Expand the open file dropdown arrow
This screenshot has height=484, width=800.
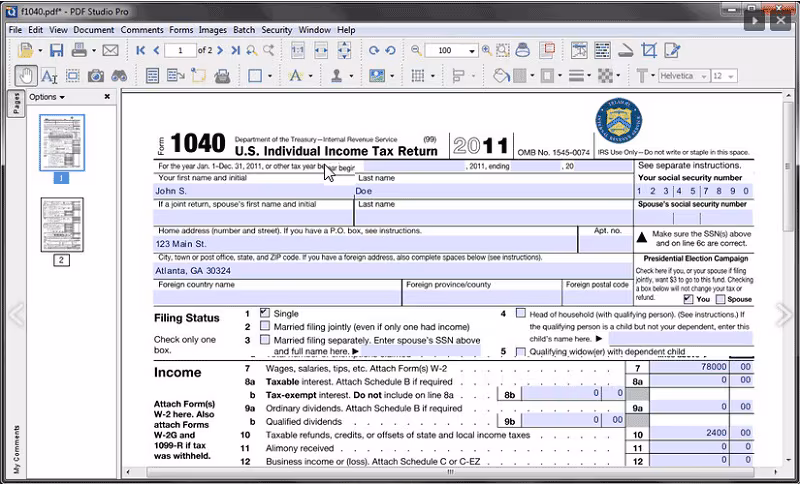[x=40, y=50]
